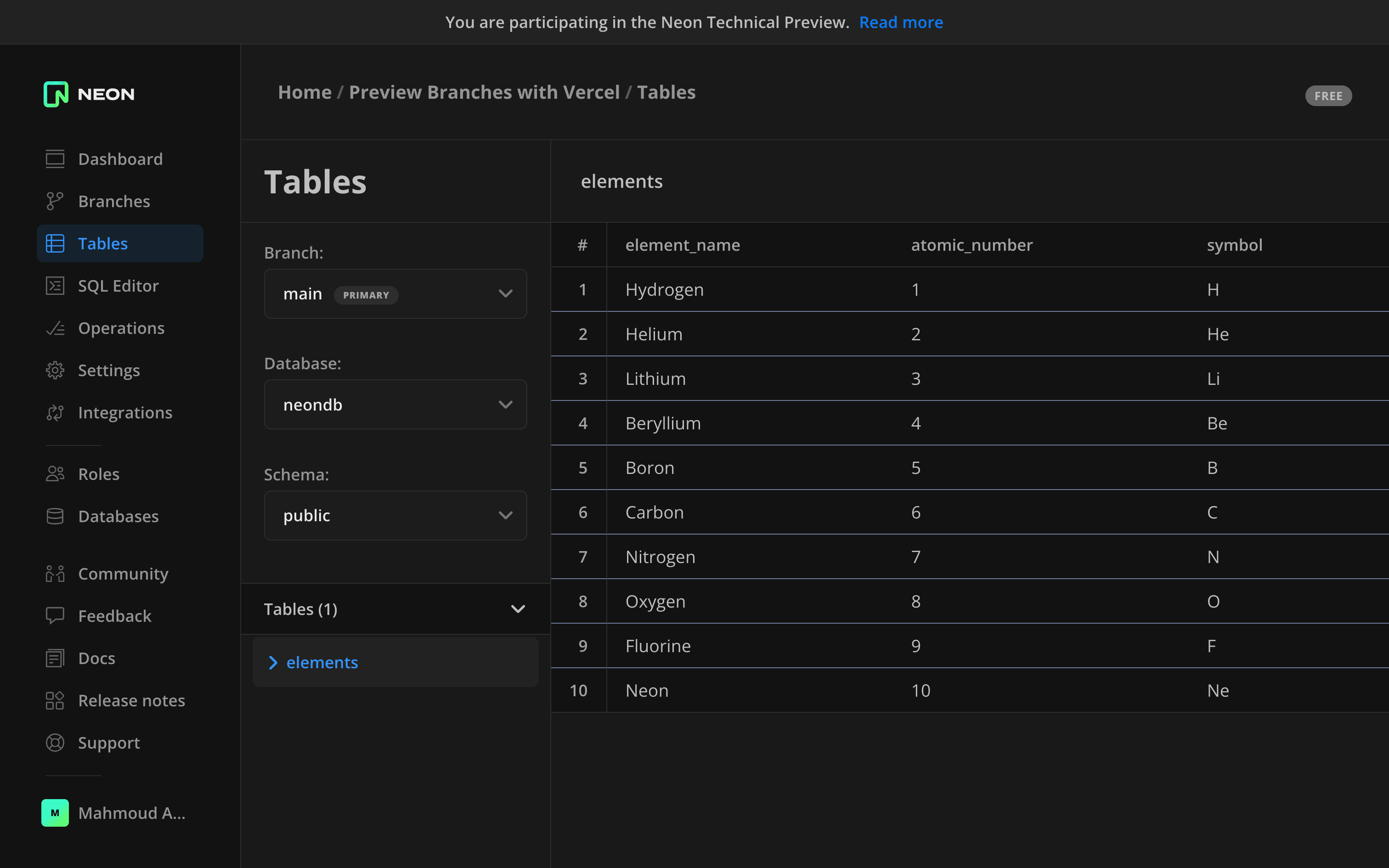Select the Roles menu item
The height and width of the screenshot is (868, 1389).
tap(99, 474)
